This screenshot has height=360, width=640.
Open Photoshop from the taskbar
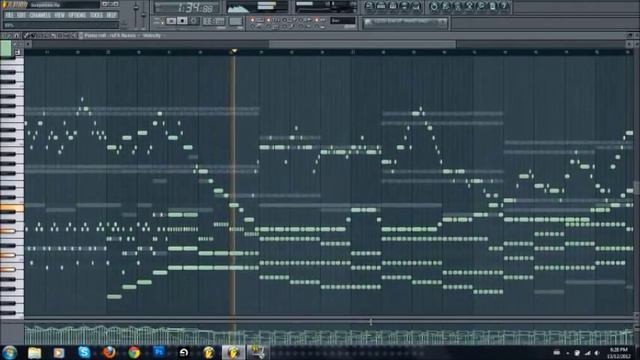(159, 352)
